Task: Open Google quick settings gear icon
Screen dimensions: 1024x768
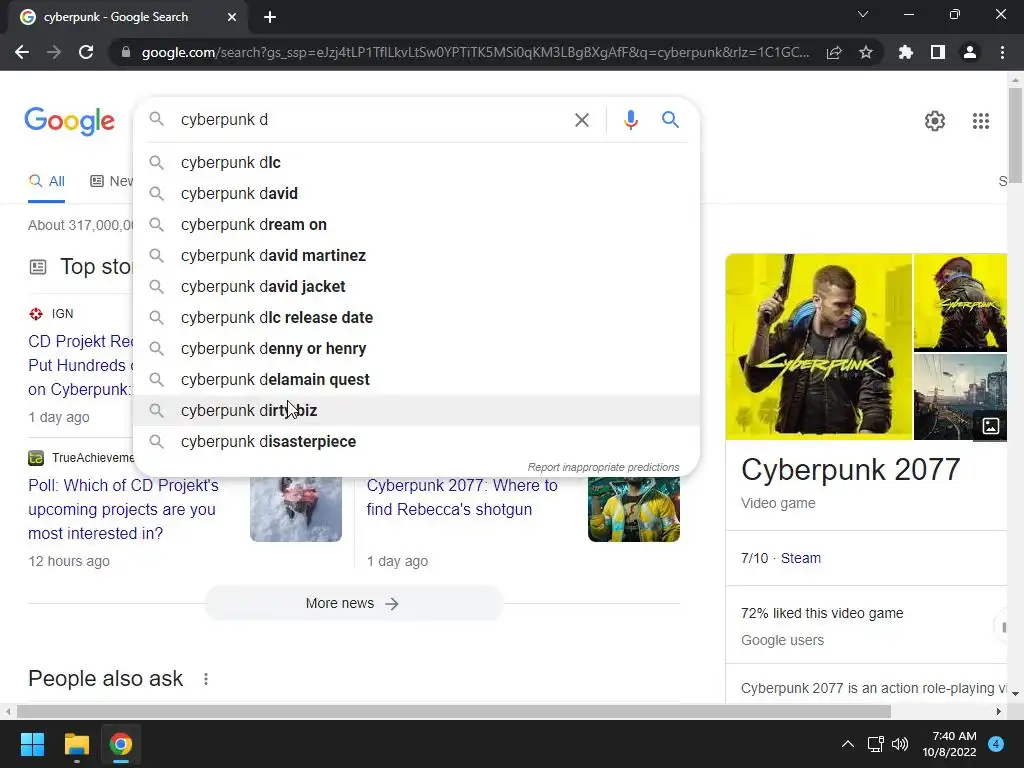Action: [935, 121]
